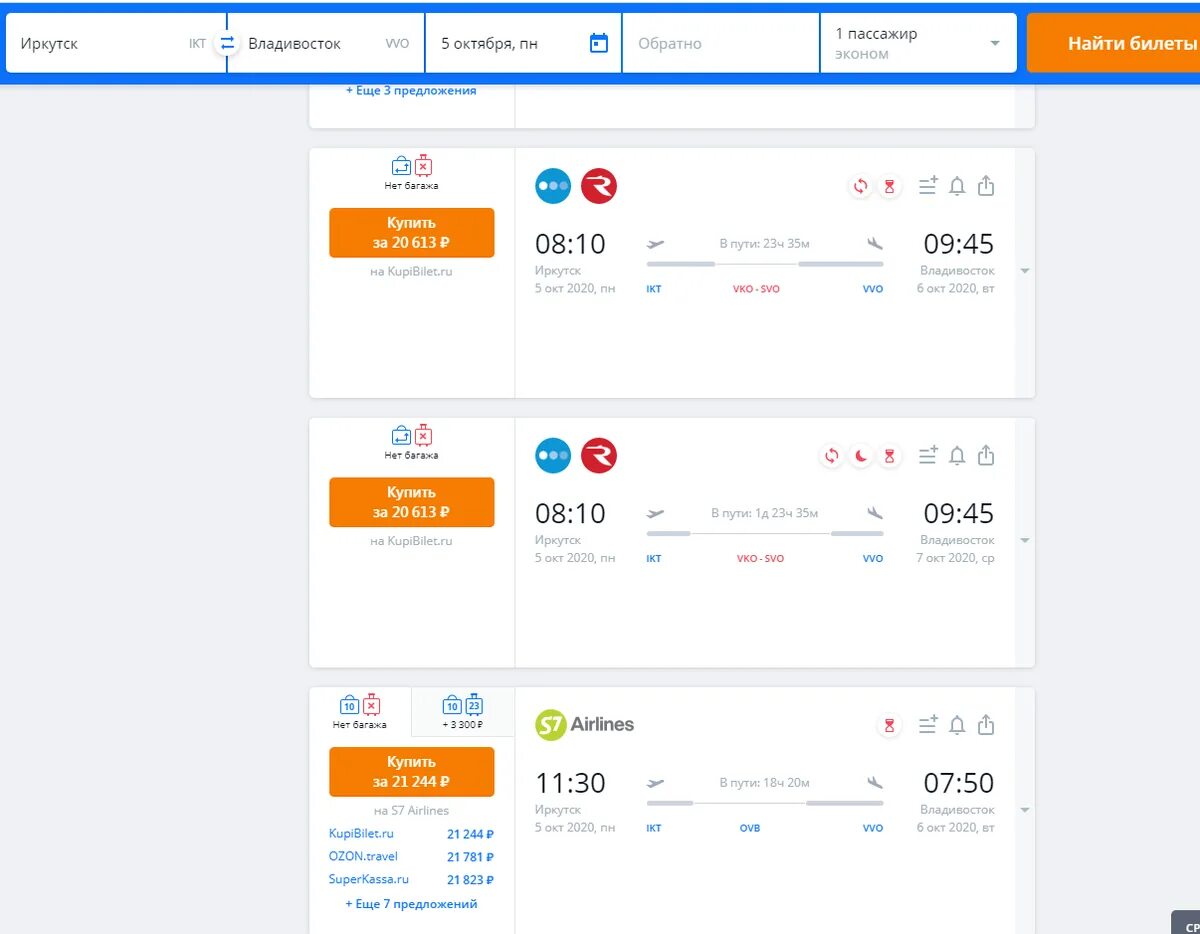Click hourglass icon on 1д 23ч 35м flight
This screenshot has width=1200, height=934.
coord(888,456)
